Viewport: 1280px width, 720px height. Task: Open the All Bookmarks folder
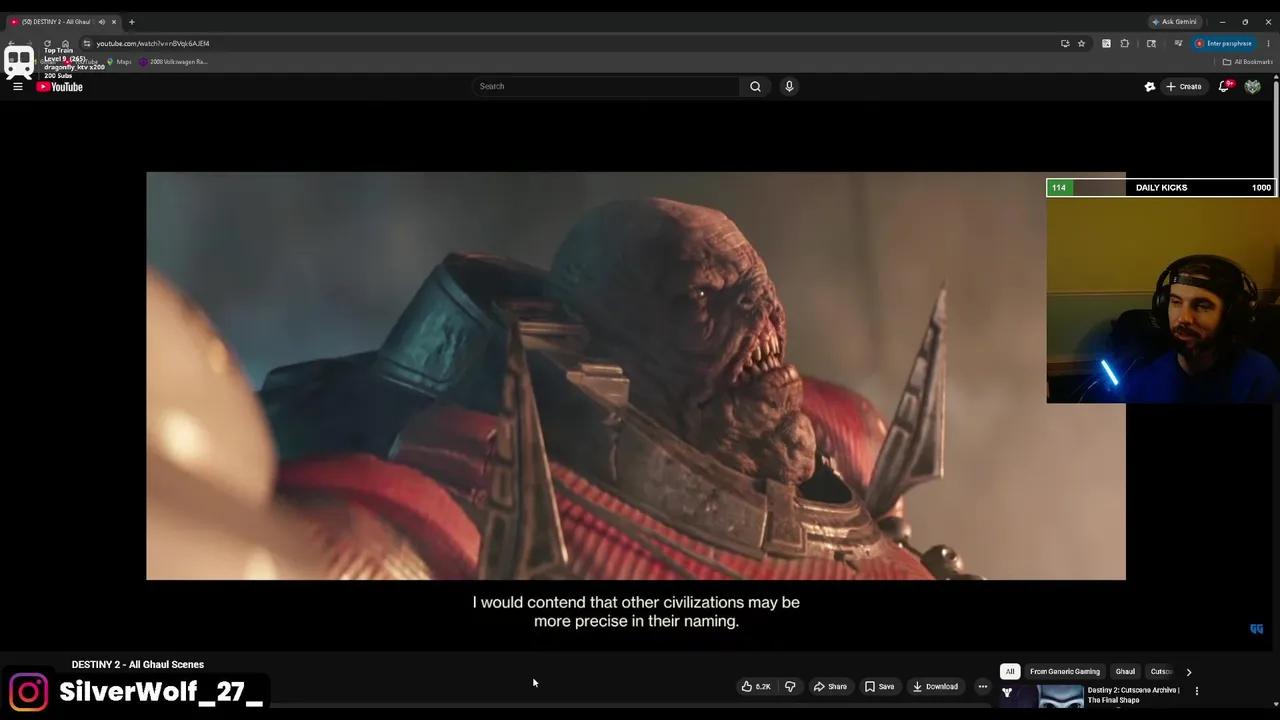pos(1248,62)
